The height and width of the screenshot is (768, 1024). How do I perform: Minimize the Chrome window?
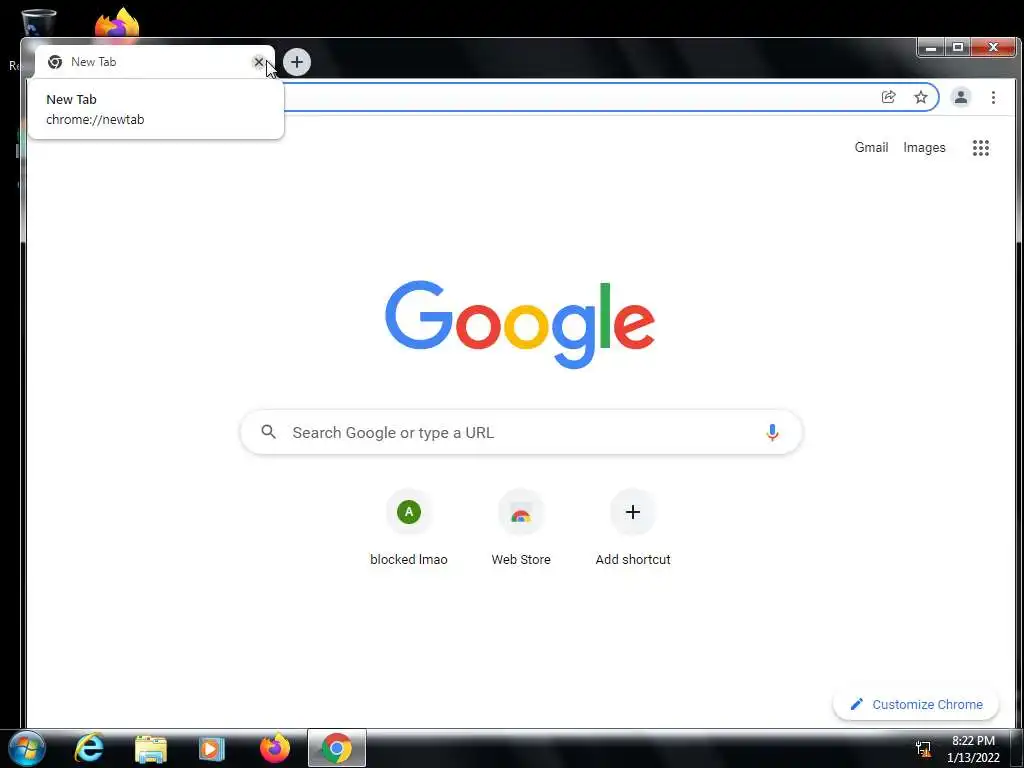(x=931, y=47)
